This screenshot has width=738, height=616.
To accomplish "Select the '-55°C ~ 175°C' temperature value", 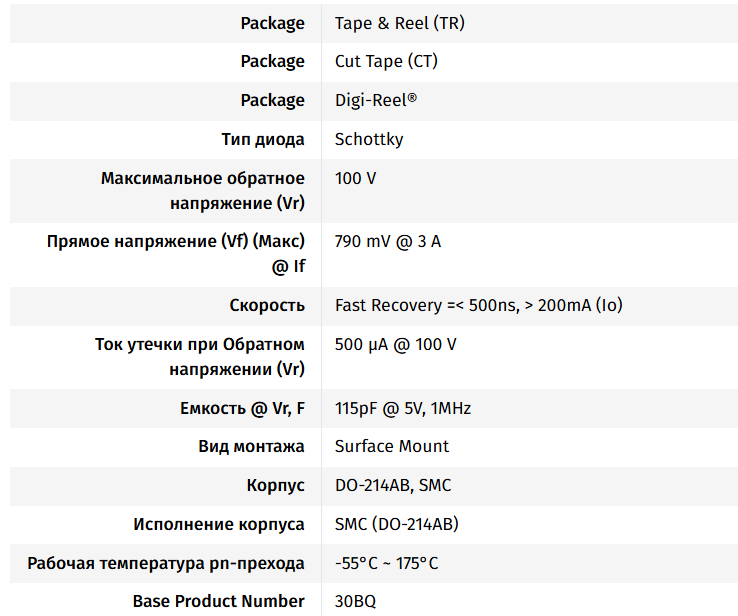I will (386, 563).
